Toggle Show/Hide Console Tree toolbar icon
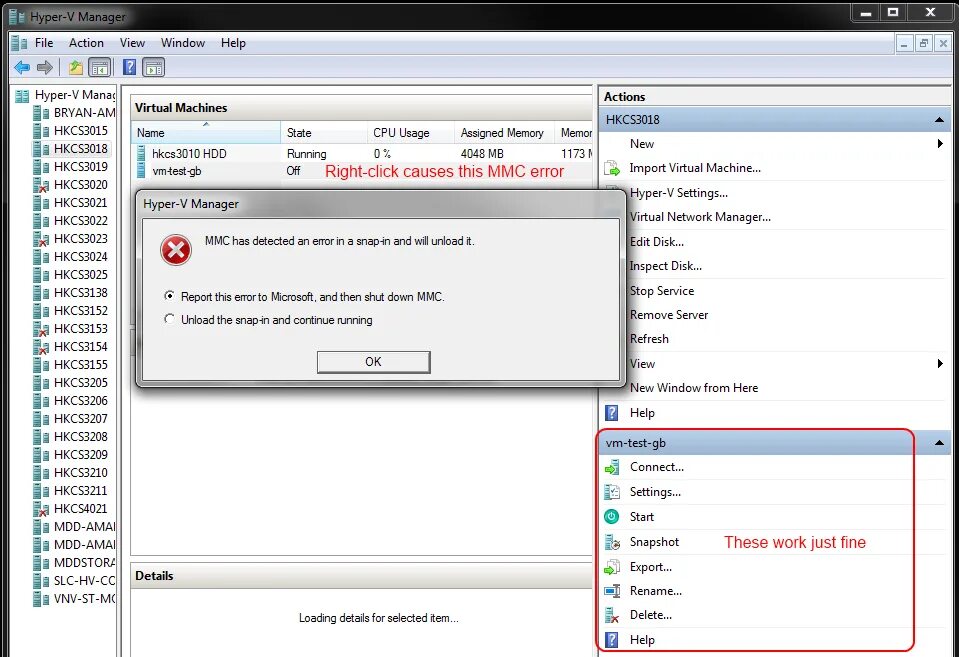 click(x=100, y=67)
